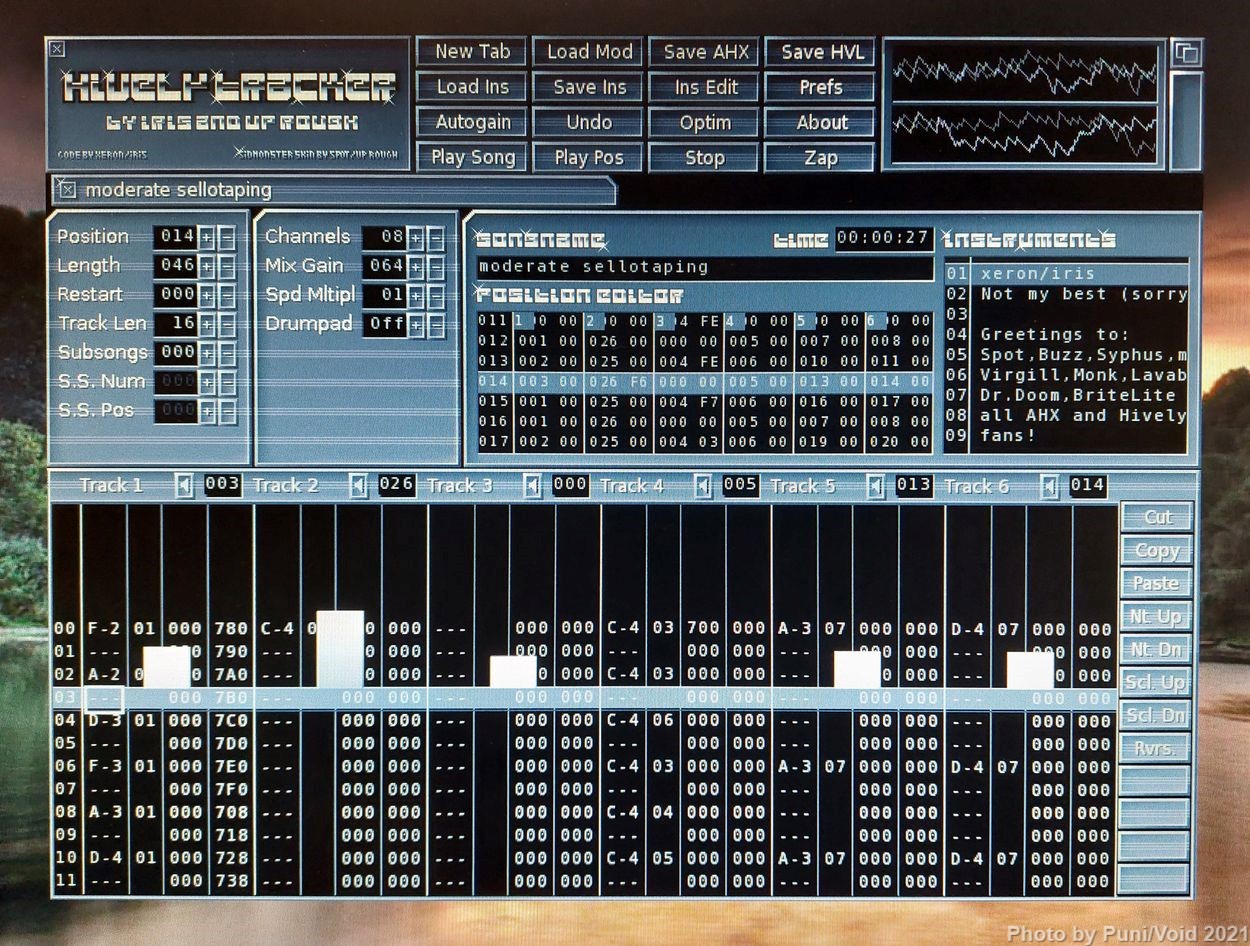The image size is (1250, 946).
Task: Raise Track Len using plus button
Action: [x=207, y=324]
